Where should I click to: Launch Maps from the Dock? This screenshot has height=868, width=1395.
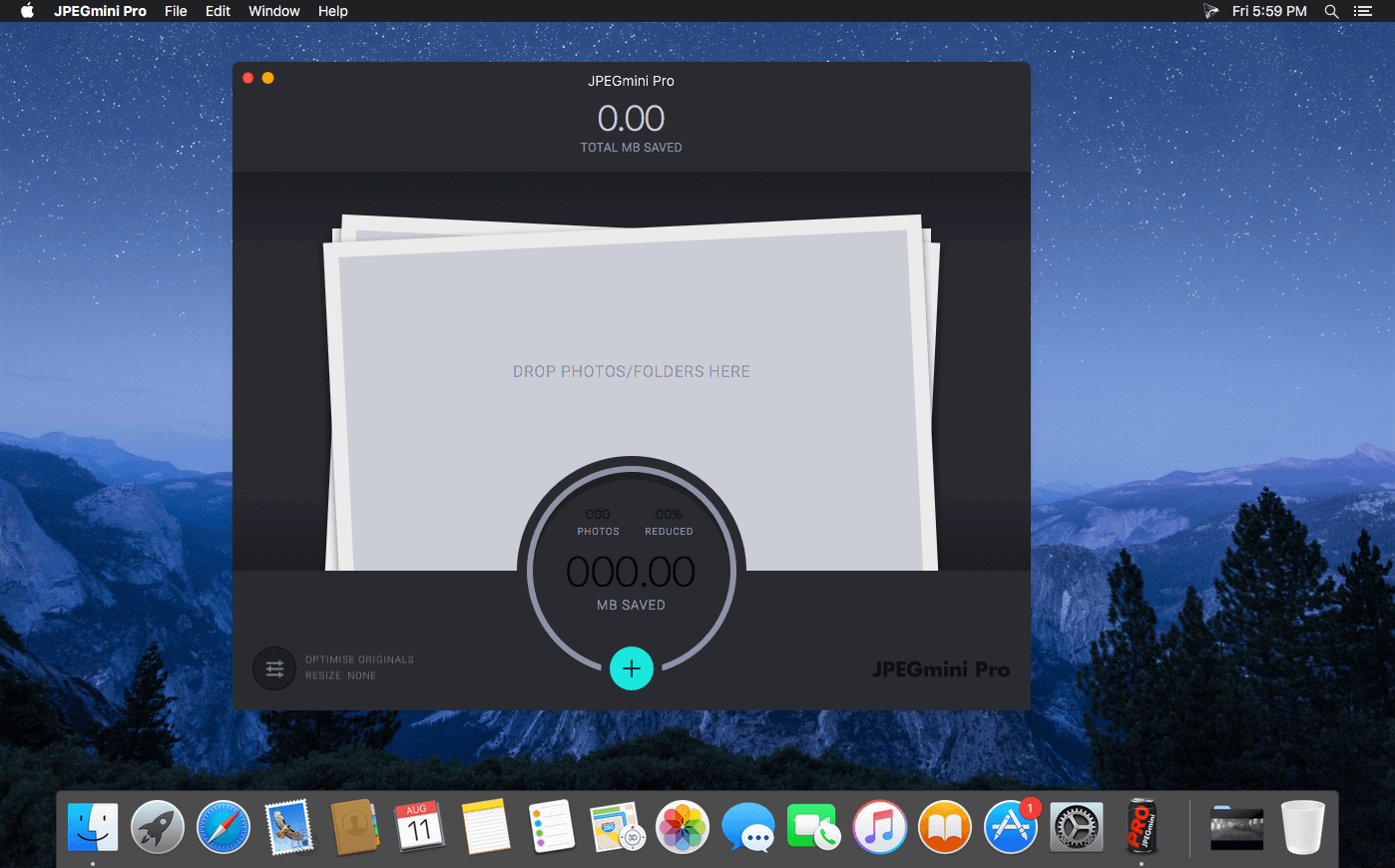click(x=616, y=827)
